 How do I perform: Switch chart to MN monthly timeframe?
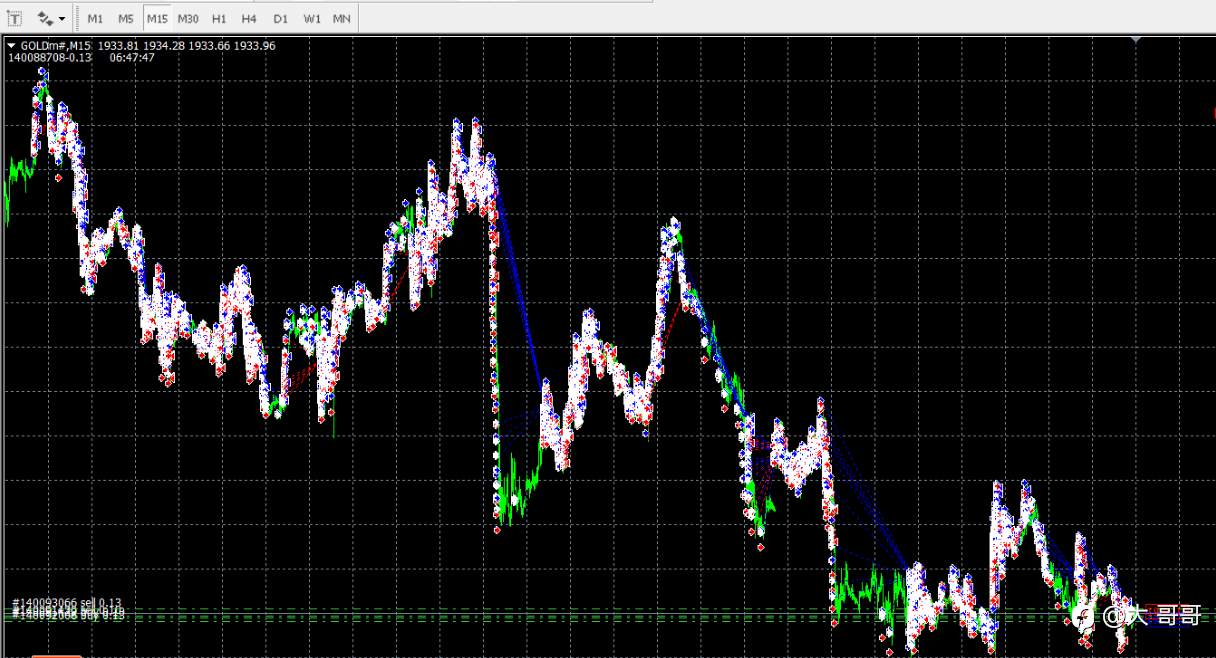(x=342, y=19)
